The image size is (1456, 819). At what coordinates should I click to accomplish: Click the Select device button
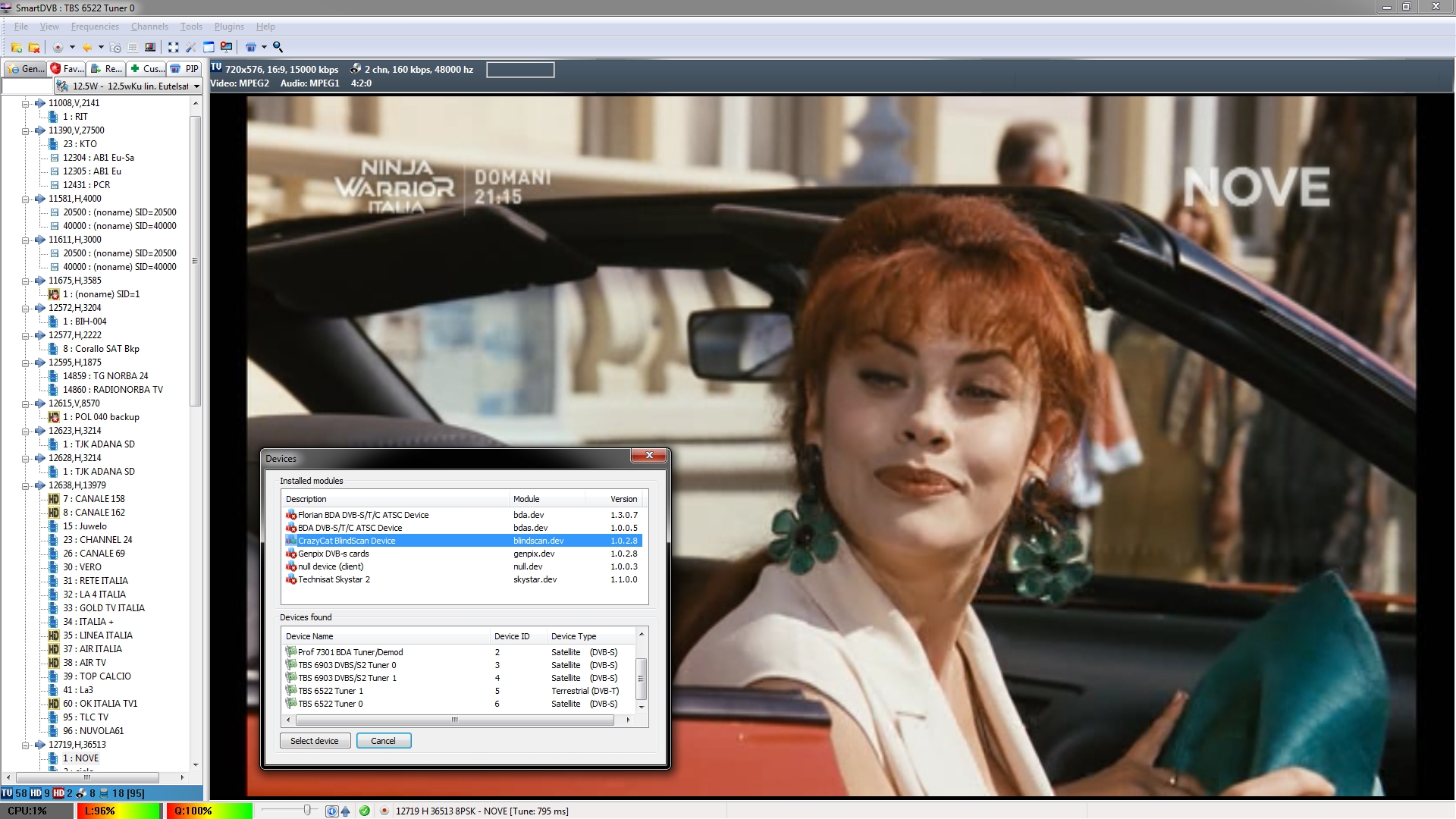point(315,741)
